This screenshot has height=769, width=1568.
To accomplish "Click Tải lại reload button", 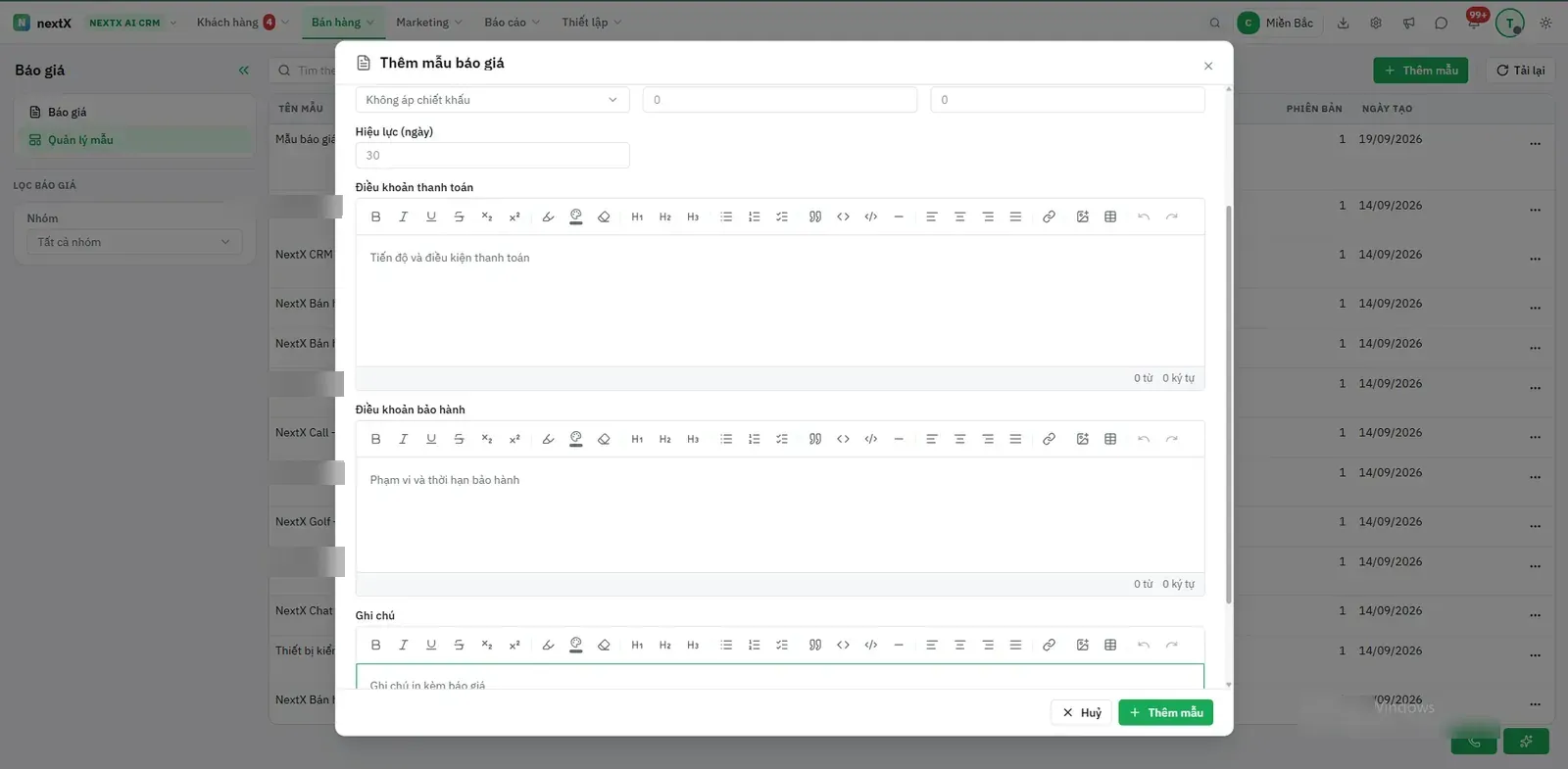I will tap(1520, 71).
